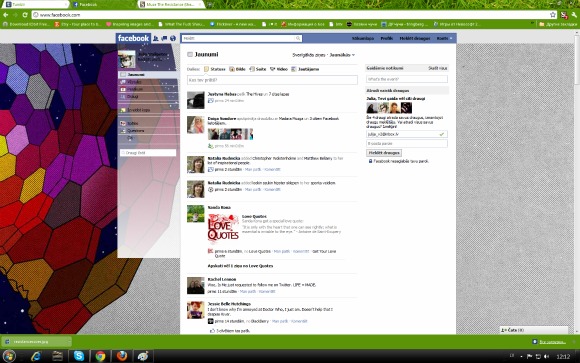Switch to the Muse The Resistance tab

coord(171,4)
